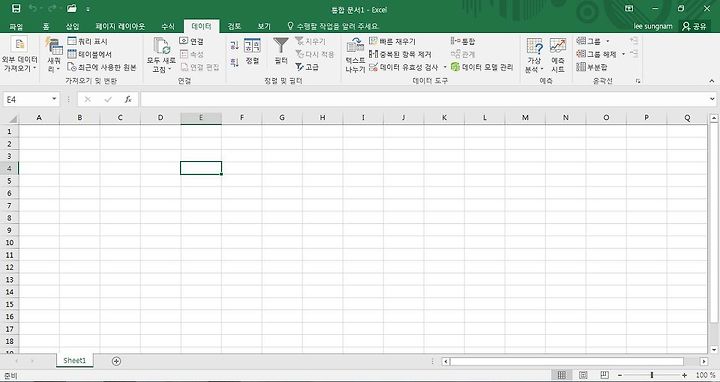
Task: Click 통합 consolidate button
Action: [463, 41]
